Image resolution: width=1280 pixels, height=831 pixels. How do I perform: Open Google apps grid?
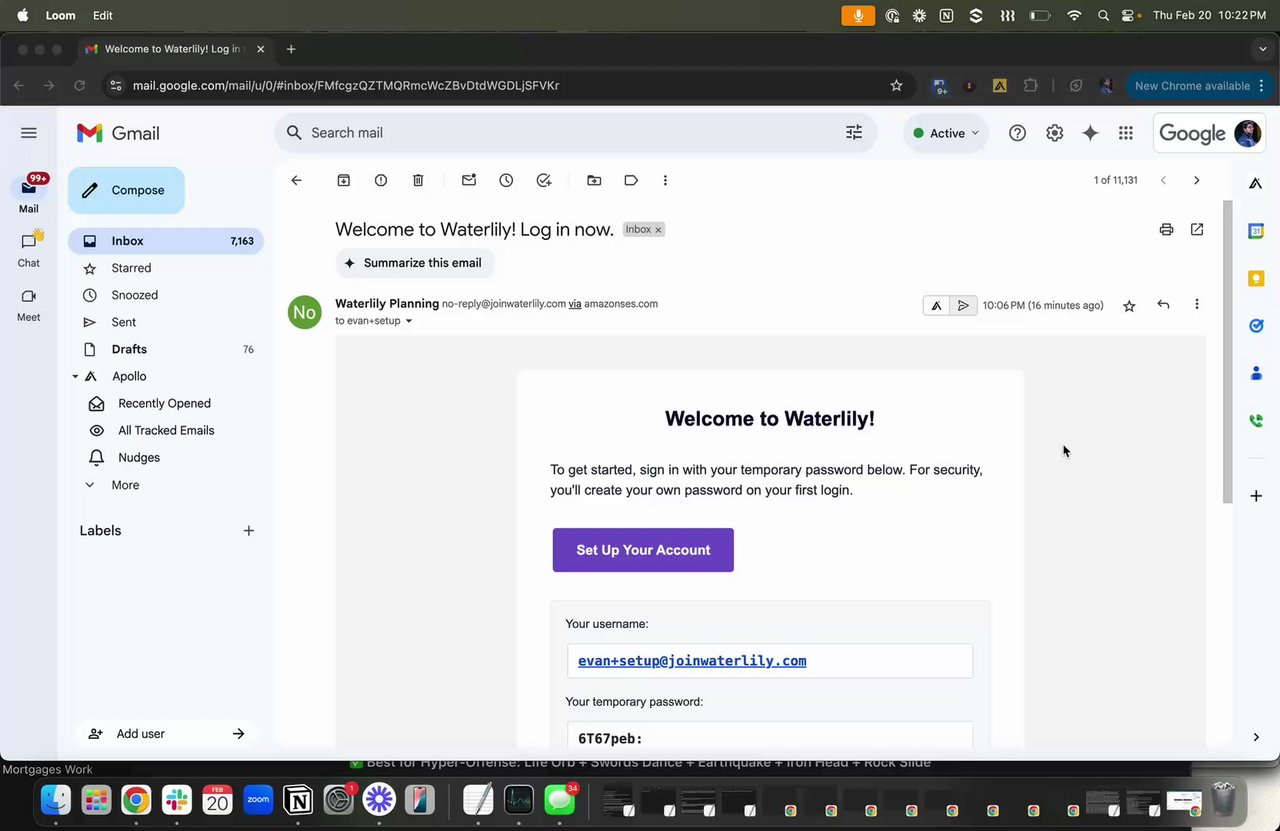1126,133
